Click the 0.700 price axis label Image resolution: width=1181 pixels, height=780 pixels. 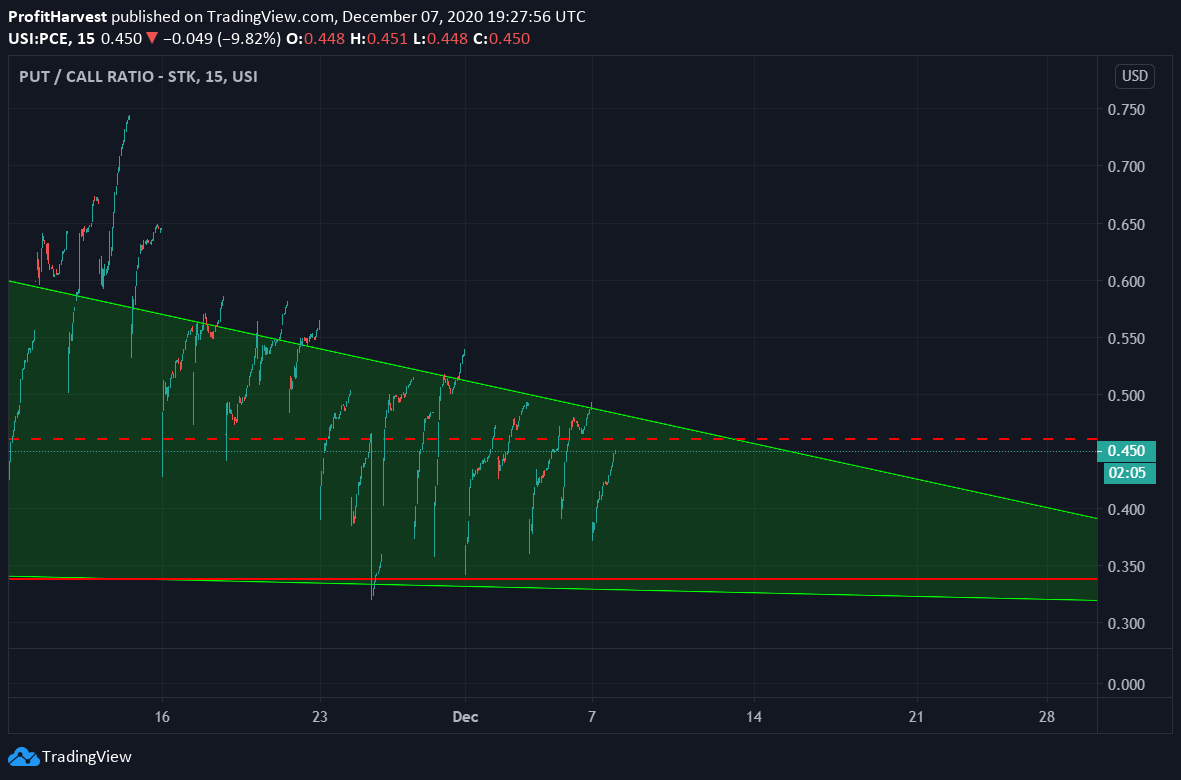pos(1126,166)
